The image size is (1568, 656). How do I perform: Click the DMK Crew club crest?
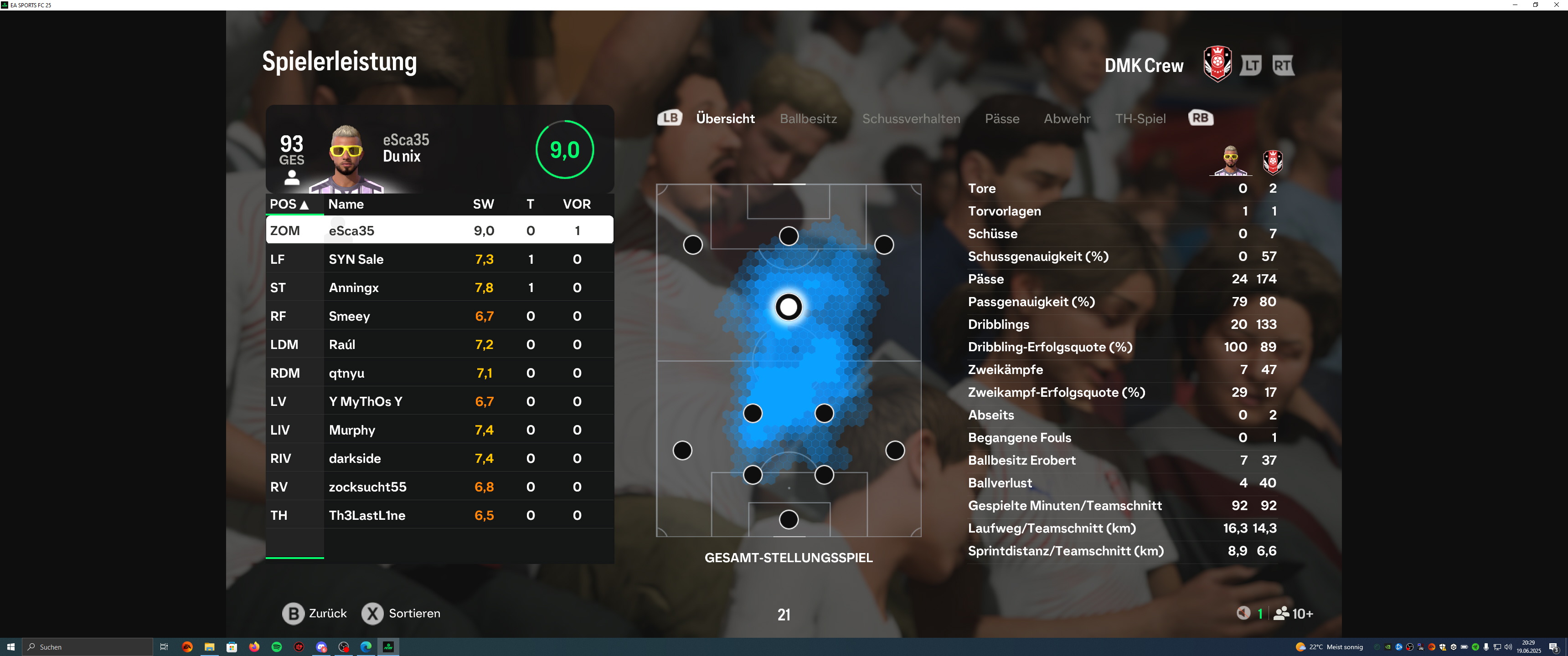point(1217,63)
